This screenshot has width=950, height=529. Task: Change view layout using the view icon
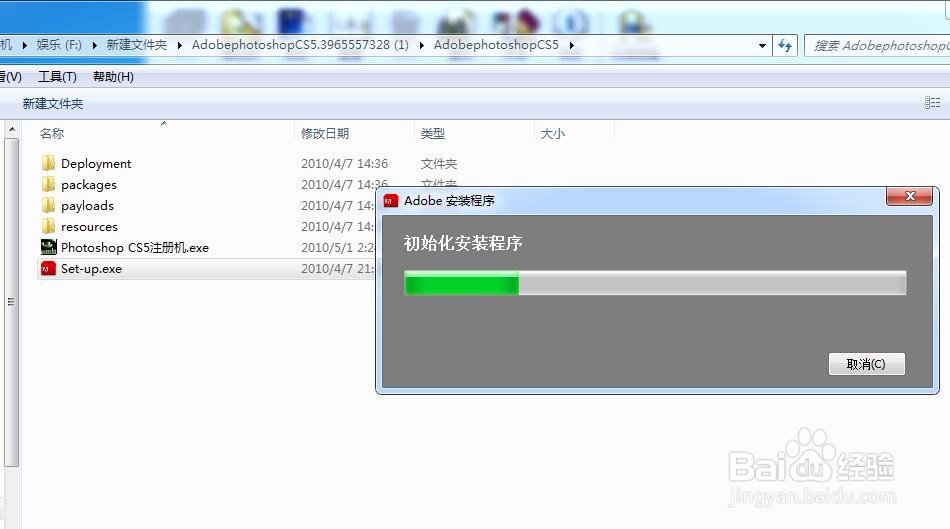[932, 103]
